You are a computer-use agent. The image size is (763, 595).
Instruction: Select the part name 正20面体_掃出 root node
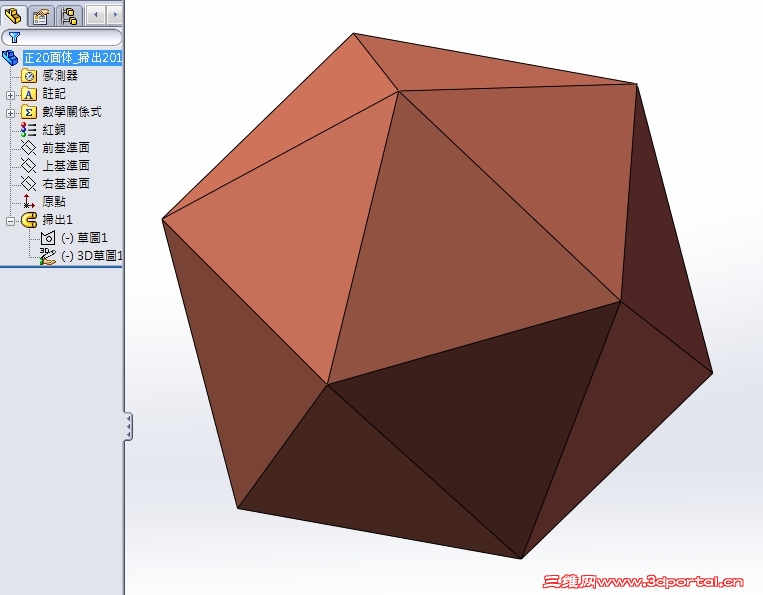[x=73, y=58]
